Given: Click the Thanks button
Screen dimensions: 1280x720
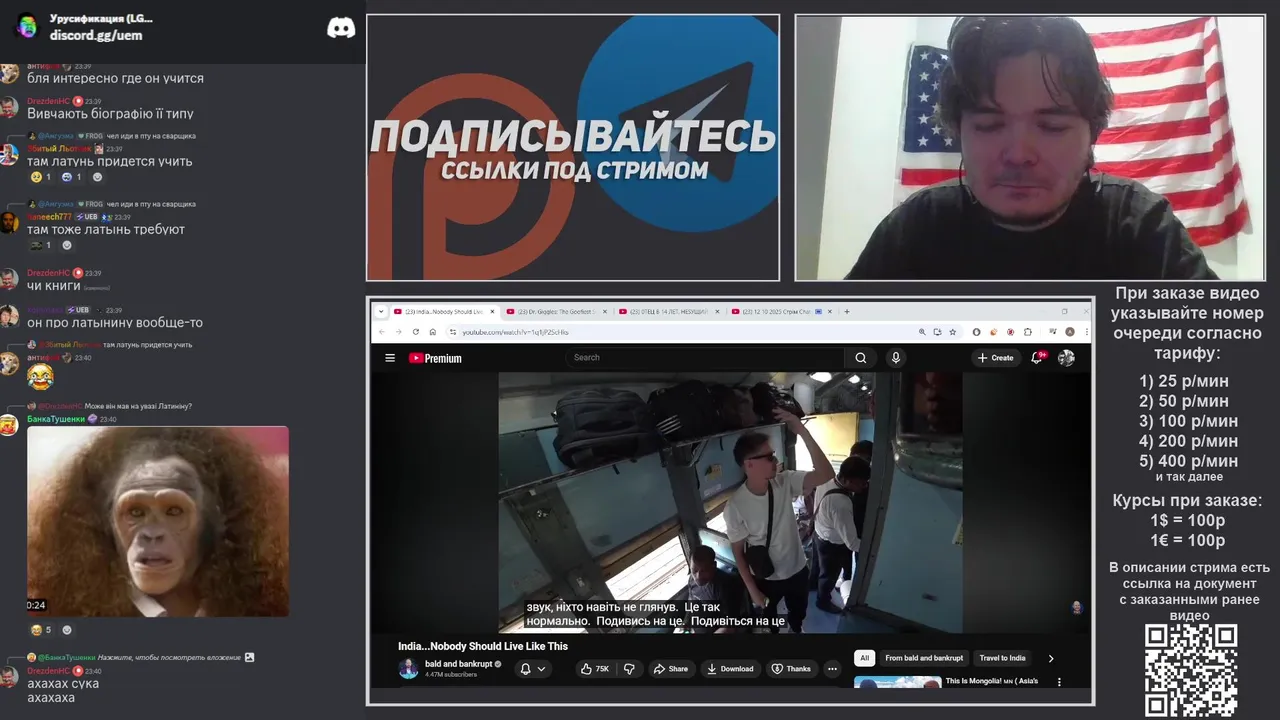Looking at the screenshot, I should (792, 669).
